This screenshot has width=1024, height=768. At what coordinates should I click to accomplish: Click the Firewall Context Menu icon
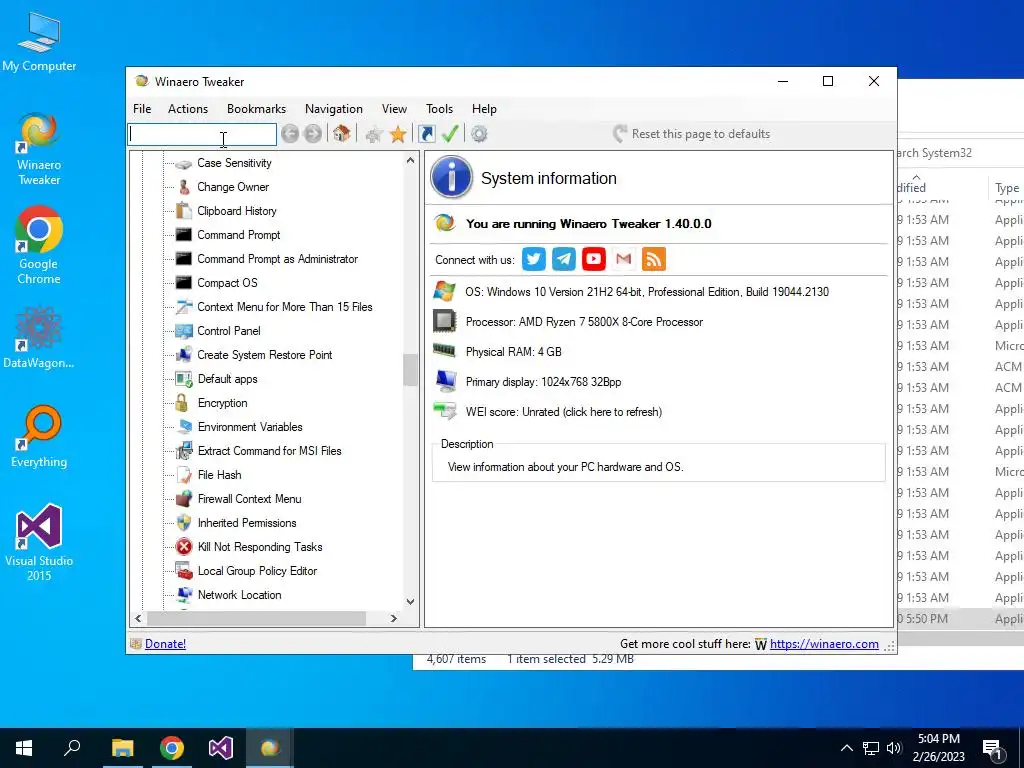[x=184, y=499]
